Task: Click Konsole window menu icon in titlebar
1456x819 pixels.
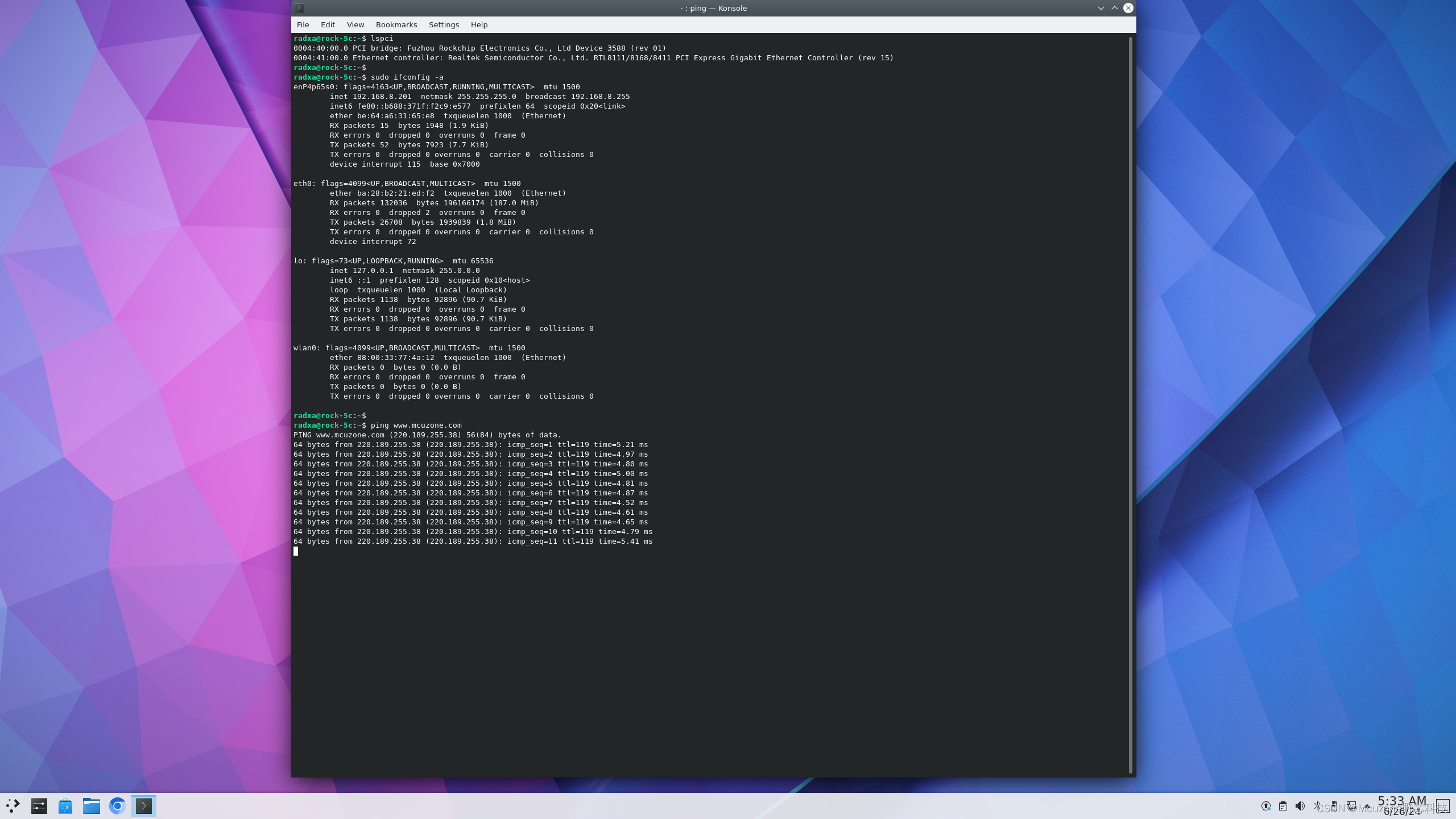Action: pyautogui.click(x=299, y=8)
